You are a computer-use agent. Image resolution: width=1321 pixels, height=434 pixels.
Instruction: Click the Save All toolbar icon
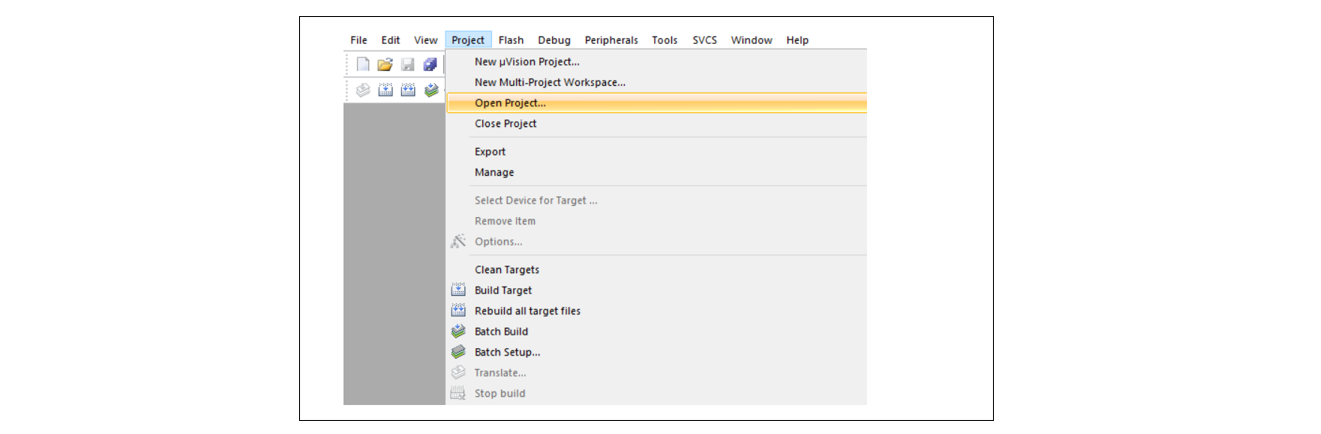coord(430,64)
